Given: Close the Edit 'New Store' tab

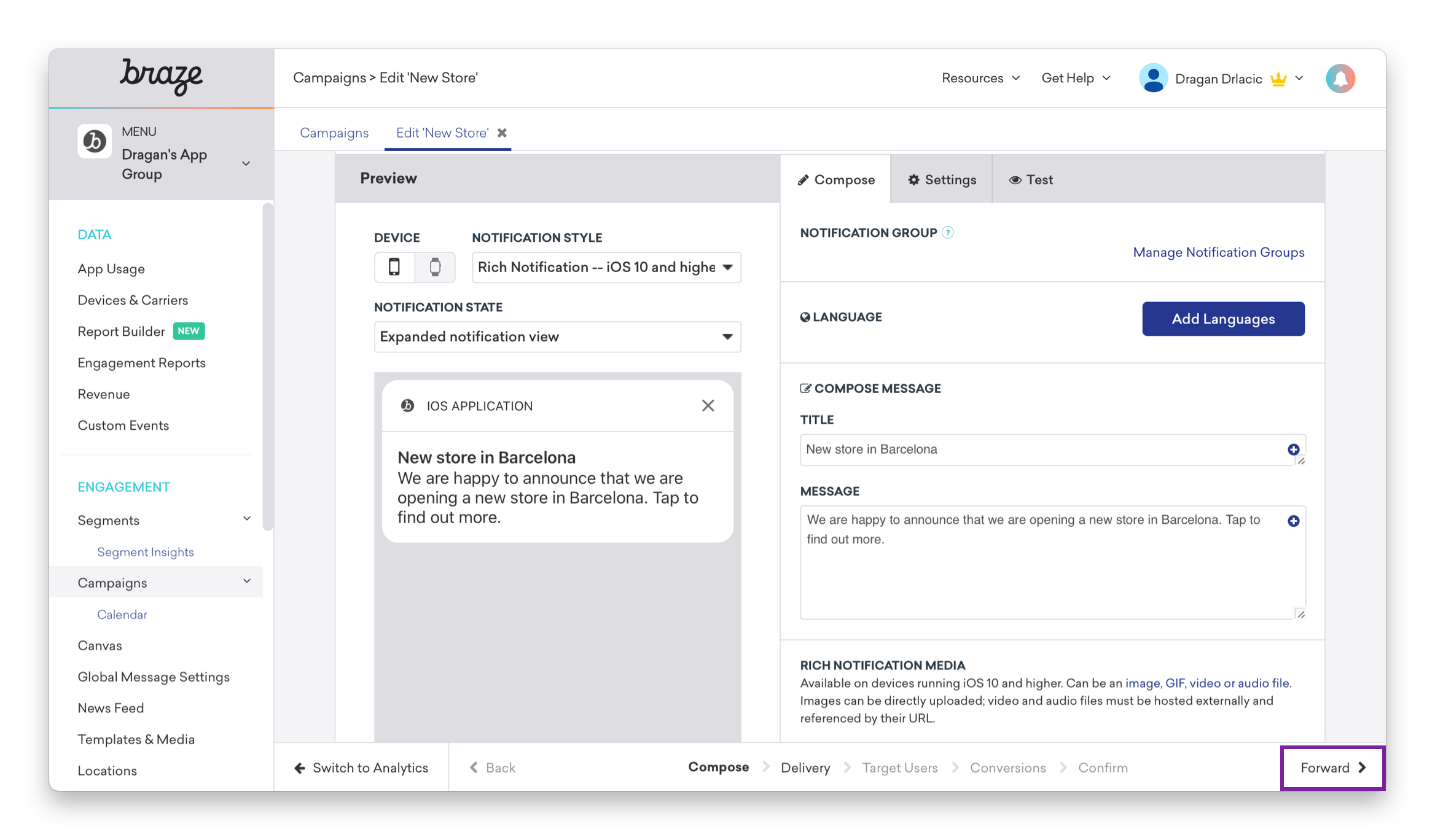Looking at the screenshot, I should point(502,133).
